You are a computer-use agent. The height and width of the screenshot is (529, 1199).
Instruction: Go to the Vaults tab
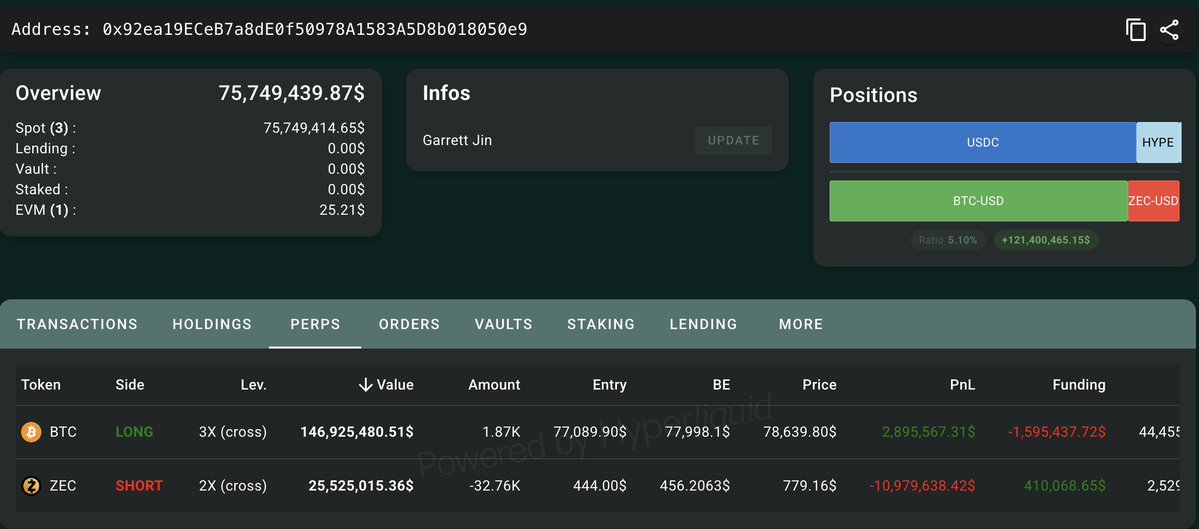pos(503,324)
